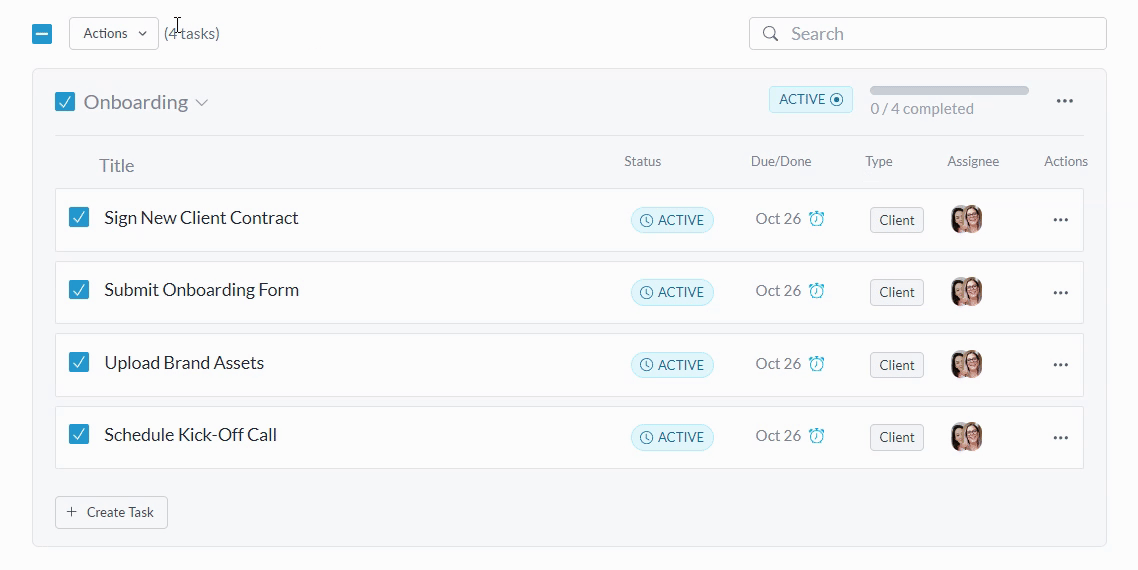Image resolution: width=1138 pixels, height=570 pixels.
Task: Uncheck the Onboarding group checkbox
Action: click(65, 102)
